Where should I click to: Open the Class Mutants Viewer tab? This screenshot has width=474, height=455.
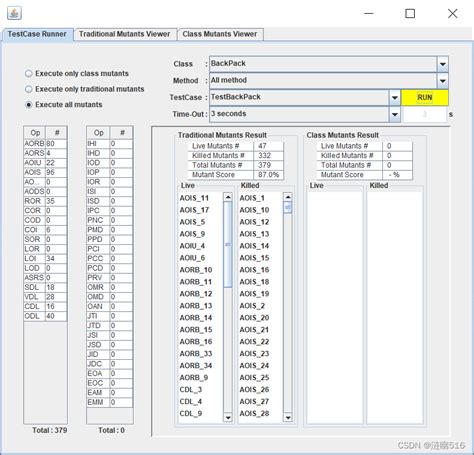[220, 34]
